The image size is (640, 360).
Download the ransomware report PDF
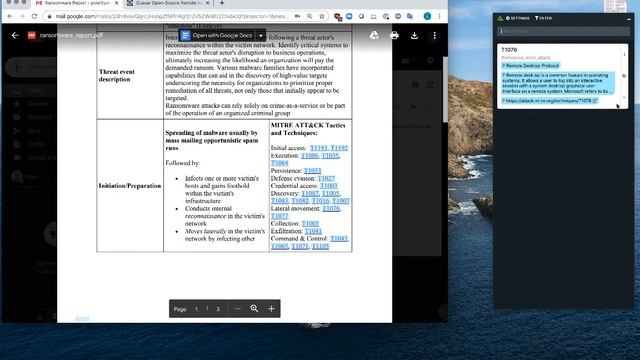[414, 36]
